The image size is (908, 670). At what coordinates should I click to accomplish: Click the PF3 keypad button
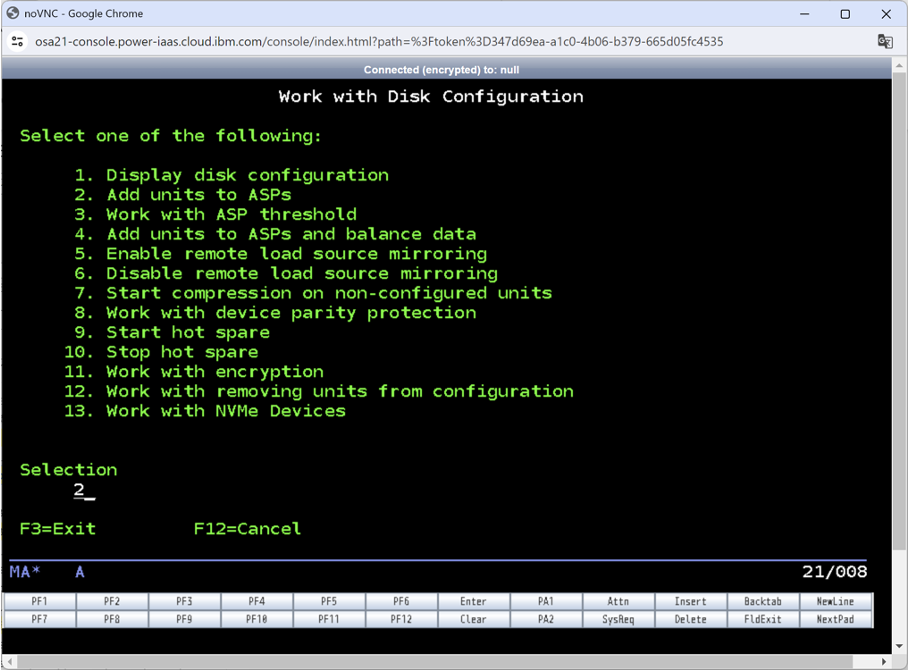click(184, 601)
